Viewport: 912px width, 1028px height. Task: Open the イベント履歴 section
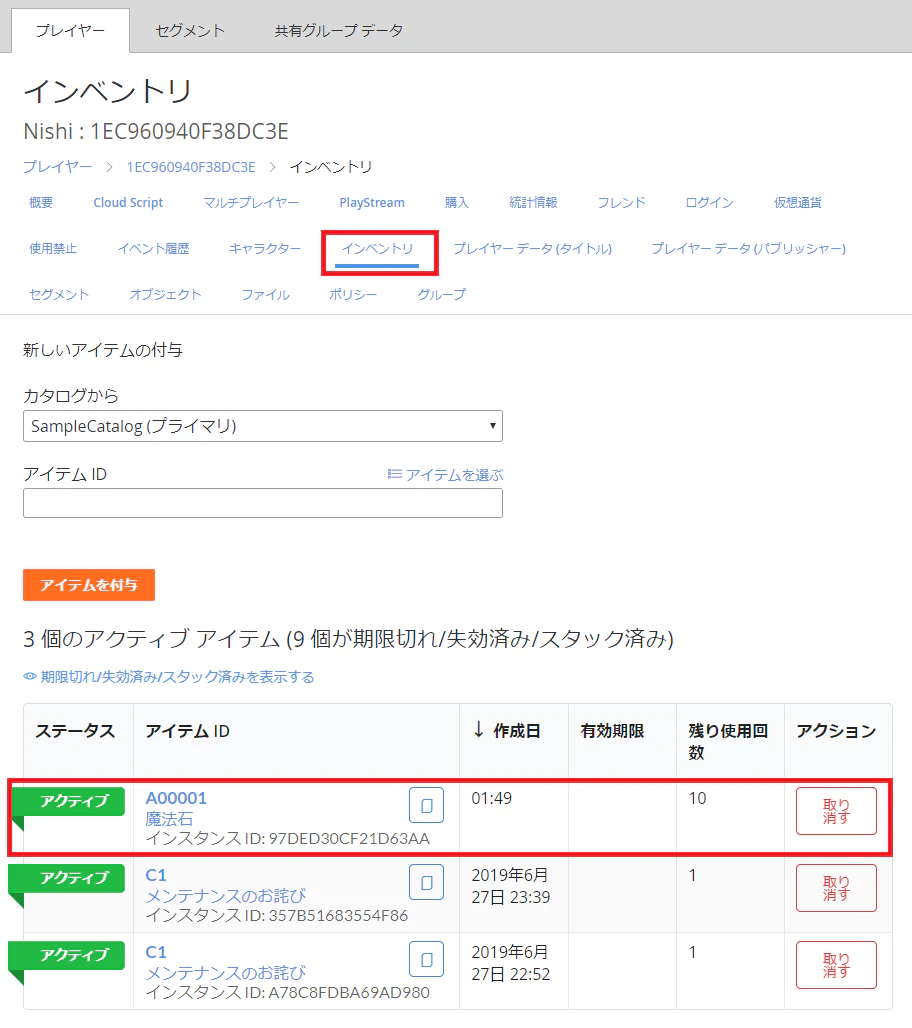pos(153,248)
